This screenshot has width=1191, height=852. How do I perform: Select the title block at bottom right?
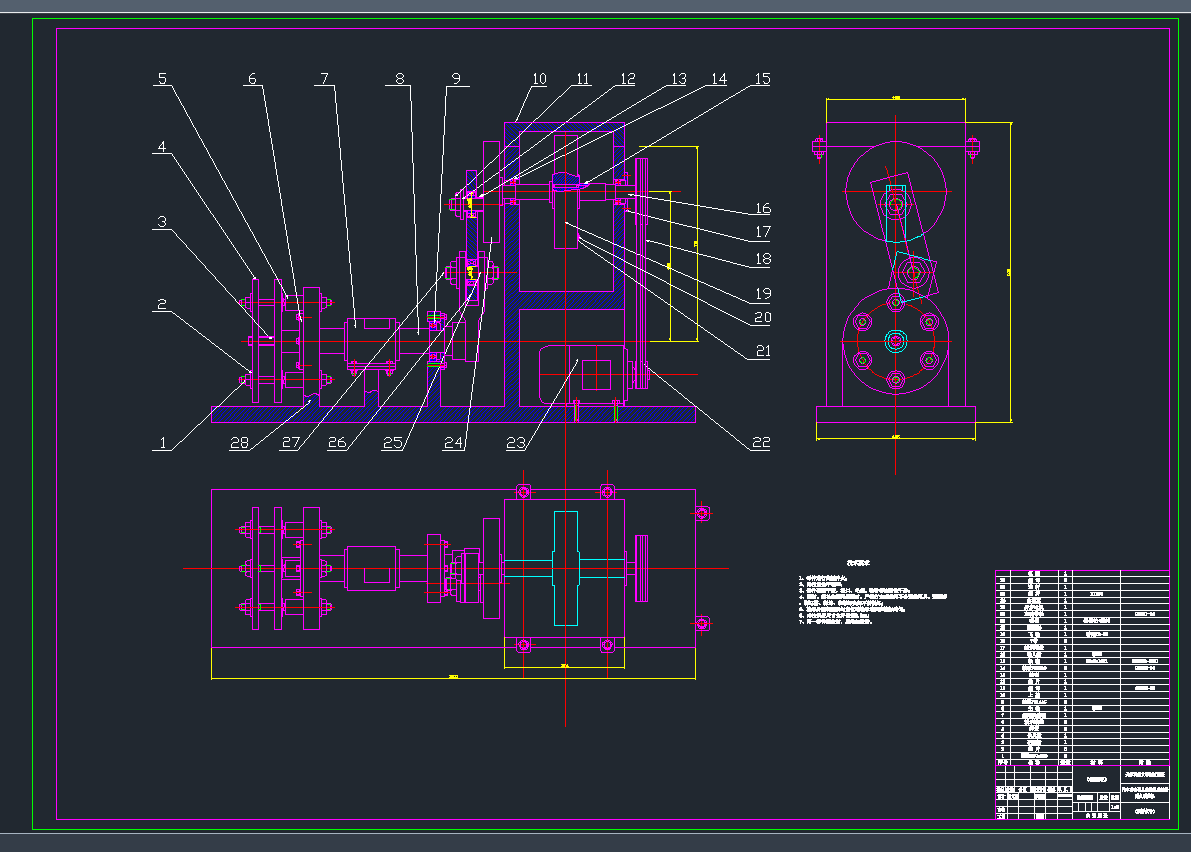tap(1081, 792)
